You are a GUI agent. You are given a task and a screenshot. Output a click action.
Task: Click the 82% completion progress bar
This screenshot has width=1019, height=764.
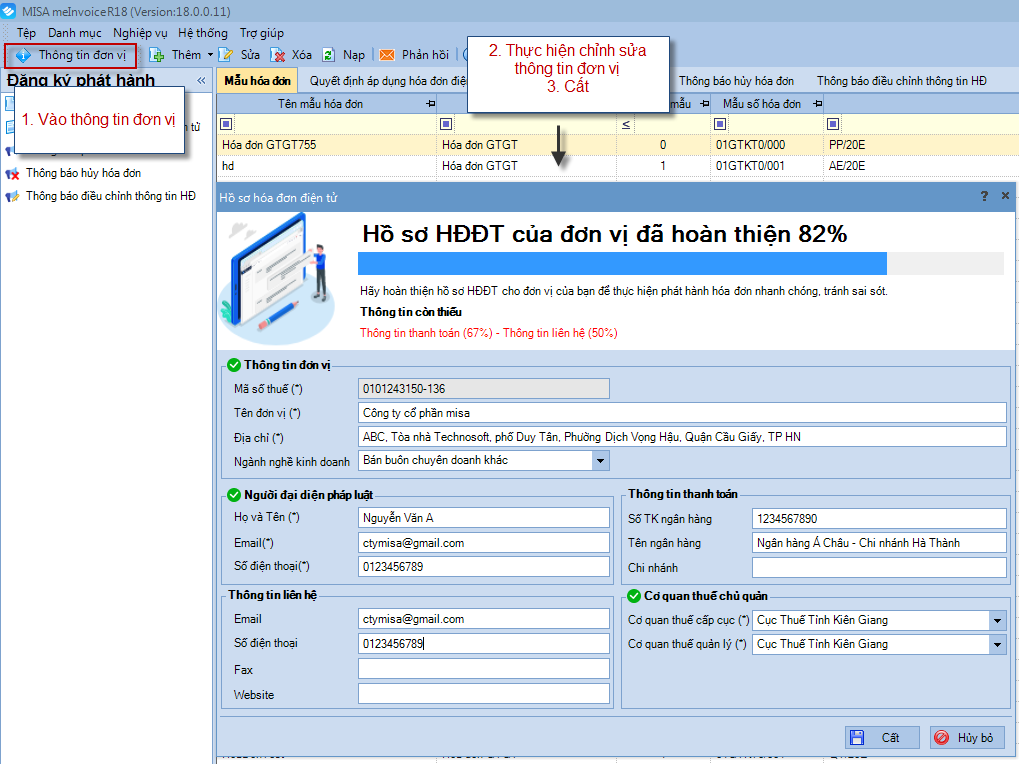(x=680, y=264)
